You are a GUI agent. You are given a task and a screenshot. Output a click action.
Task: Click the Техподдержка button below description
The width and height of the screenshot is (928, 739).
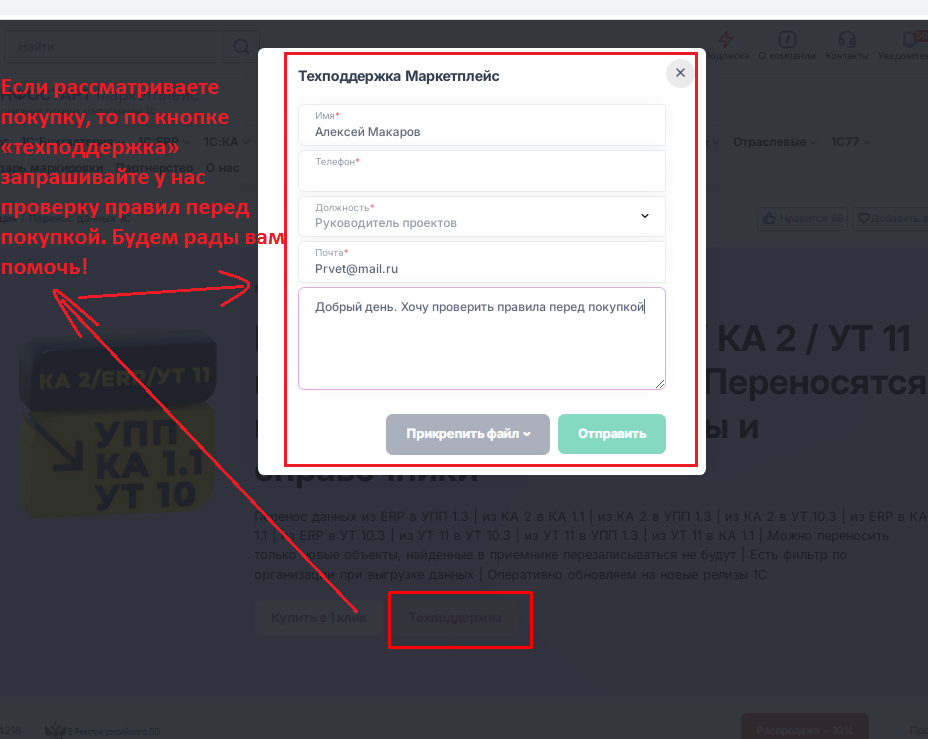click(x=455, y=618)
